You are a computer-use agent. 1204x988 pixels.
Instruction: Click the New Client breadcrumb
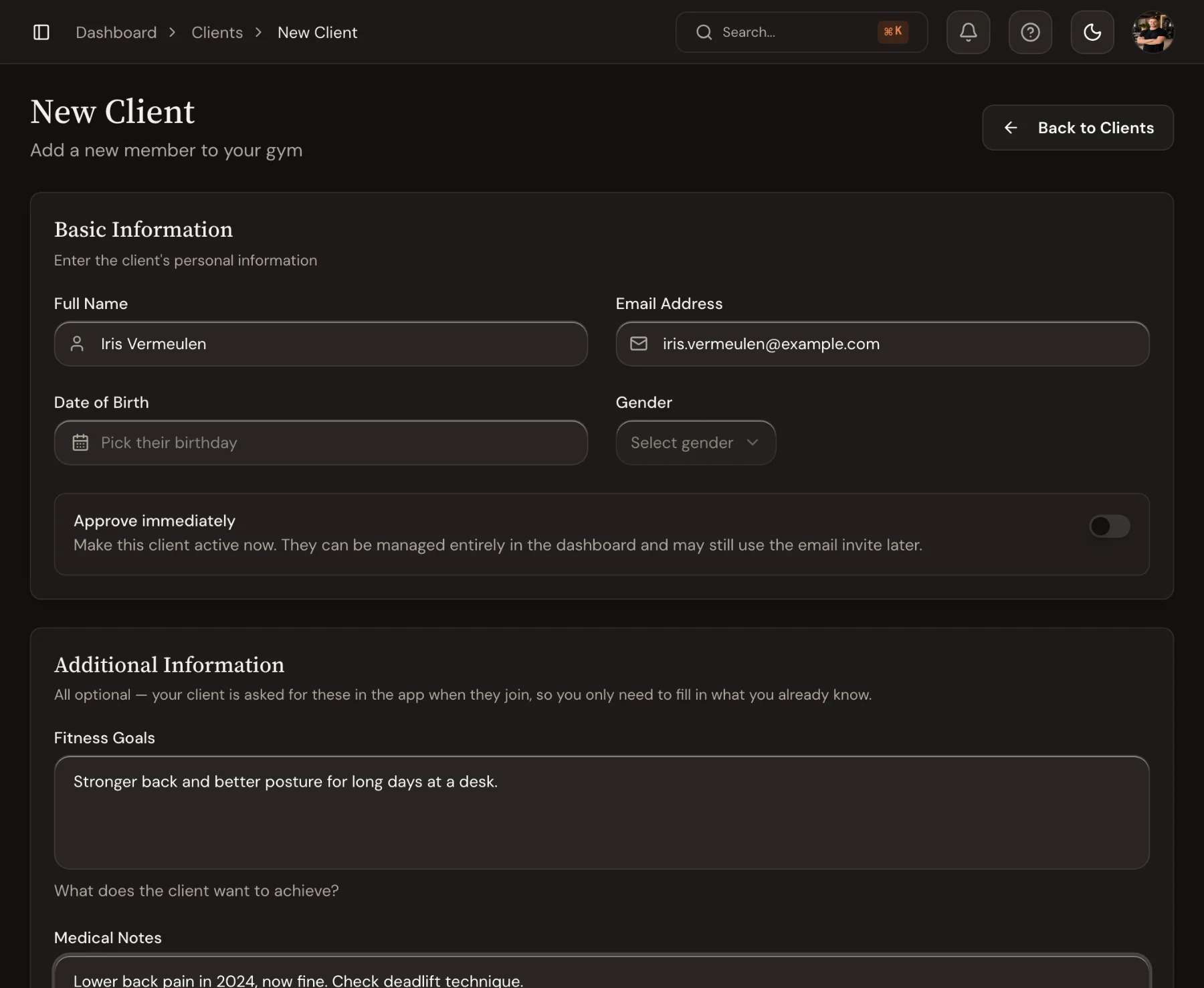tap(318, 32)
